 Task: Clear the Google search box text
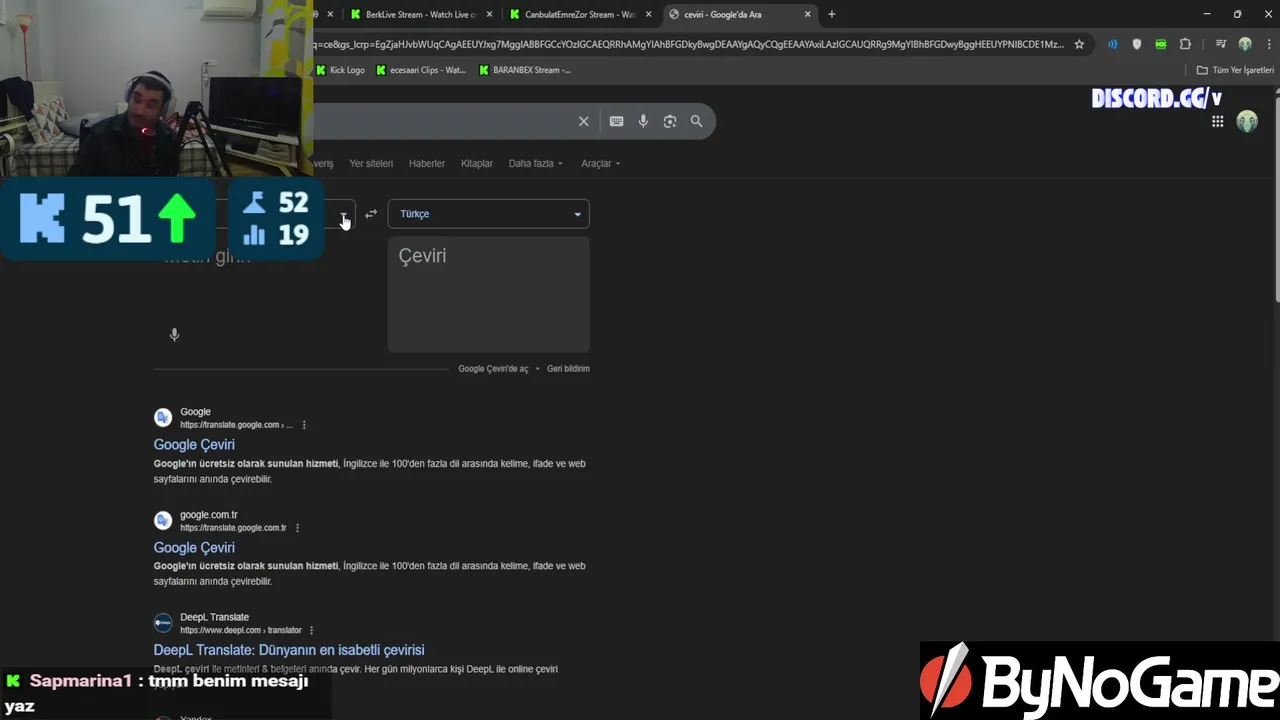pyautogui.click(x=584, y=121)
